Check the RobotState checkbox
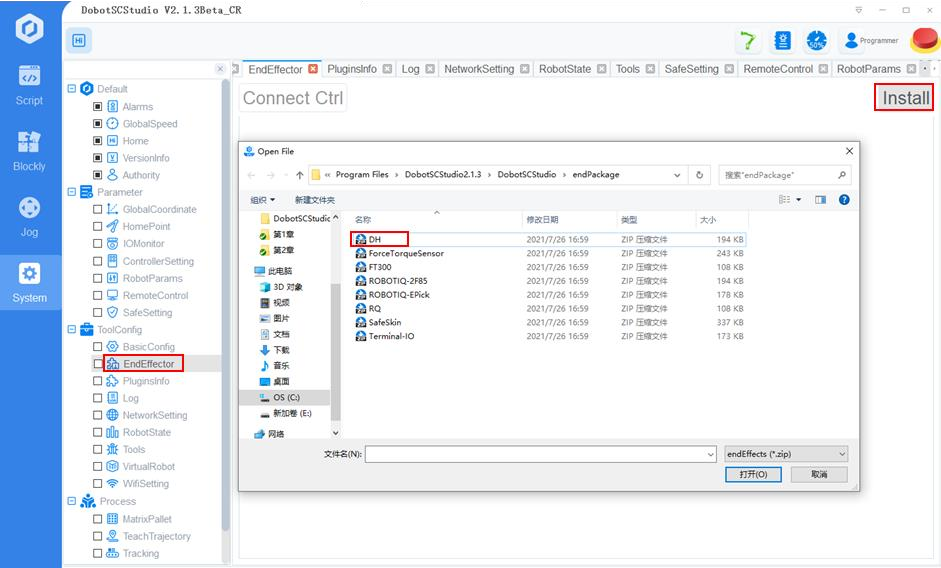This screenshot has height=568, width=941. tap(97, 432)
